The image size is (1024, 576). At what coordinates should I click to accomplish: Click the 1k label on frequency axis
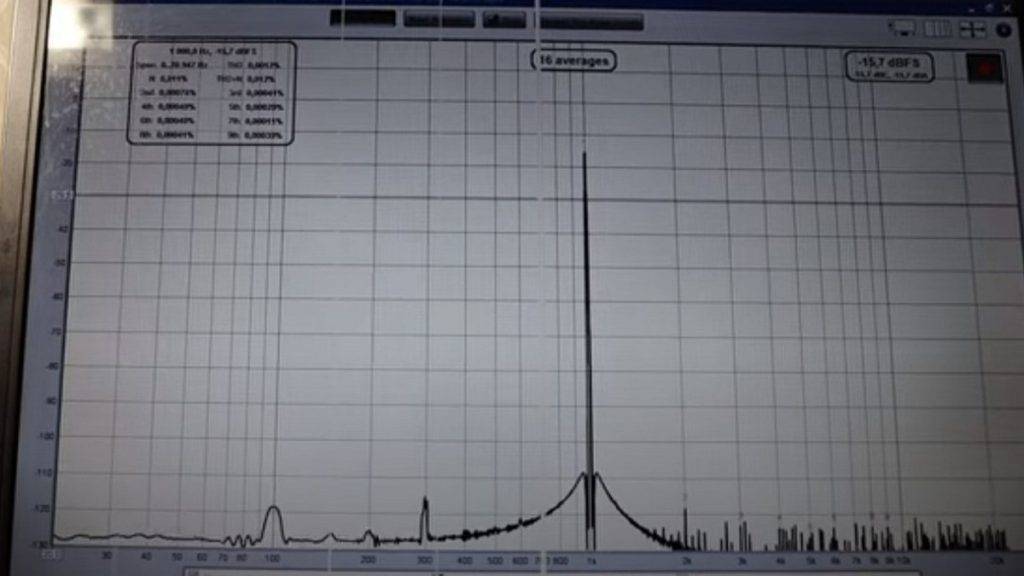[590, 559]
